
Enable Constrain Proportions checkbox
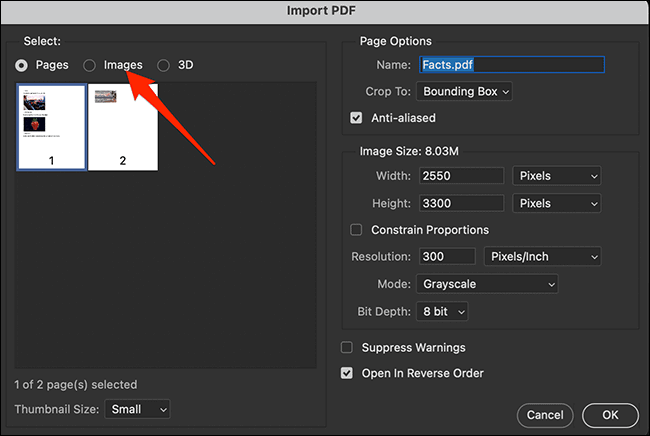[356, 230]
